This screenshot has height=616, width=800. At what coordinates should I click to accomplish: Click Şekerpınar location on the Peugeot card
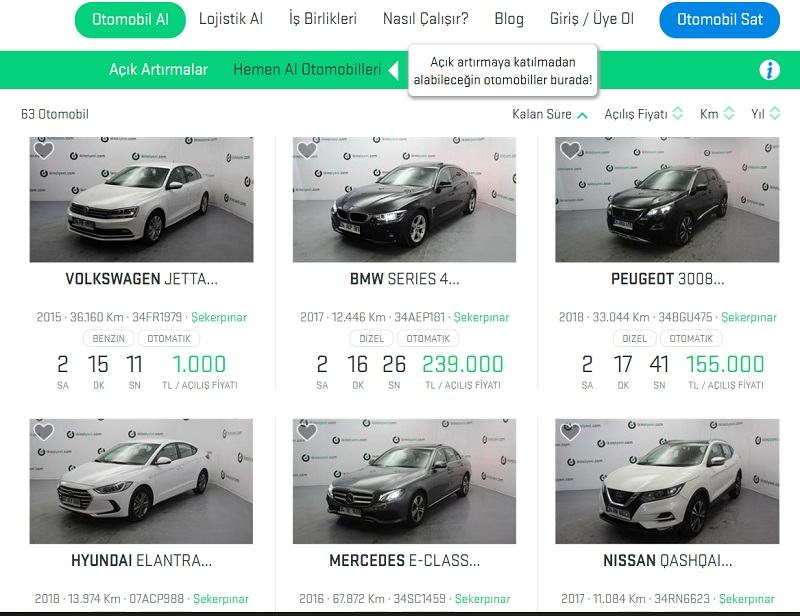point(748,317)
